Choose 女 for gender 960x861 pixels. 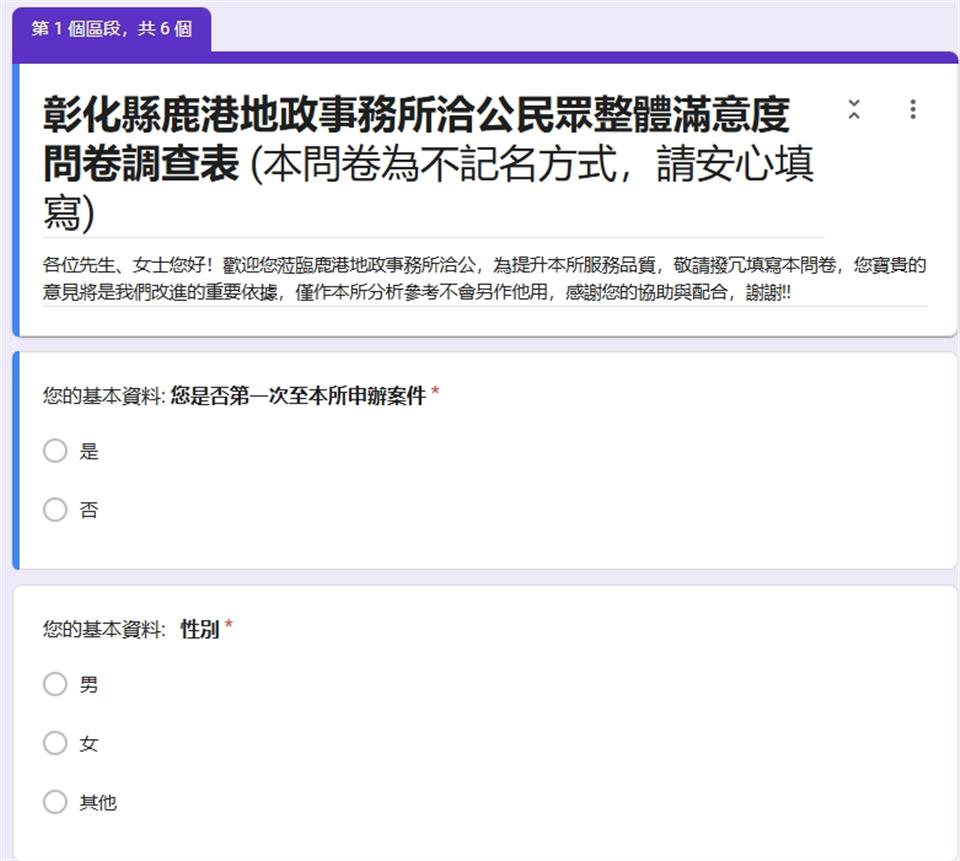55,743
